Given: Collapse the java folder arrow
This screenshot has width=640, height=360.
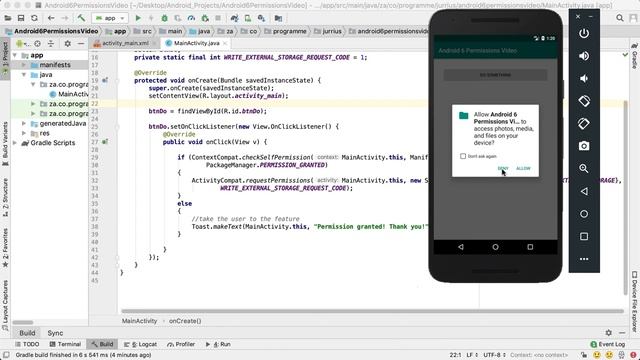Looking at the screenshot, I should [24, 75].
